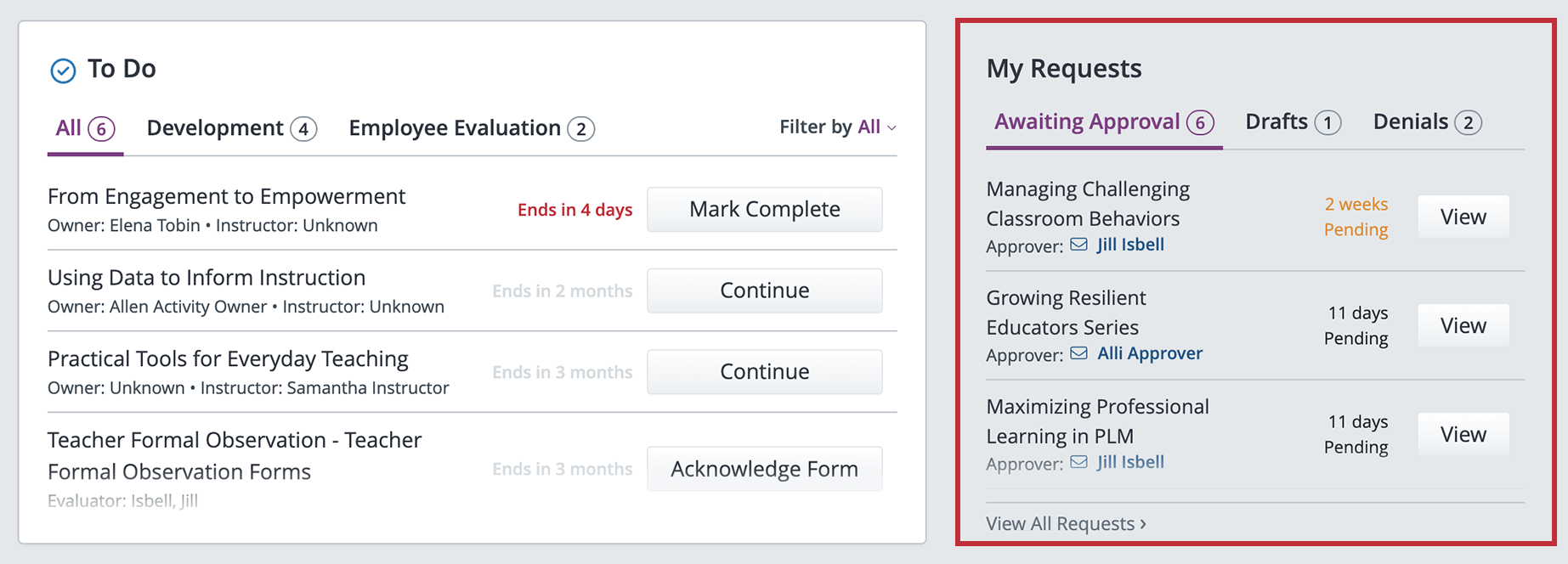
Task: Switch to the Drafts tab
Action: click(x=1293, y=122)
